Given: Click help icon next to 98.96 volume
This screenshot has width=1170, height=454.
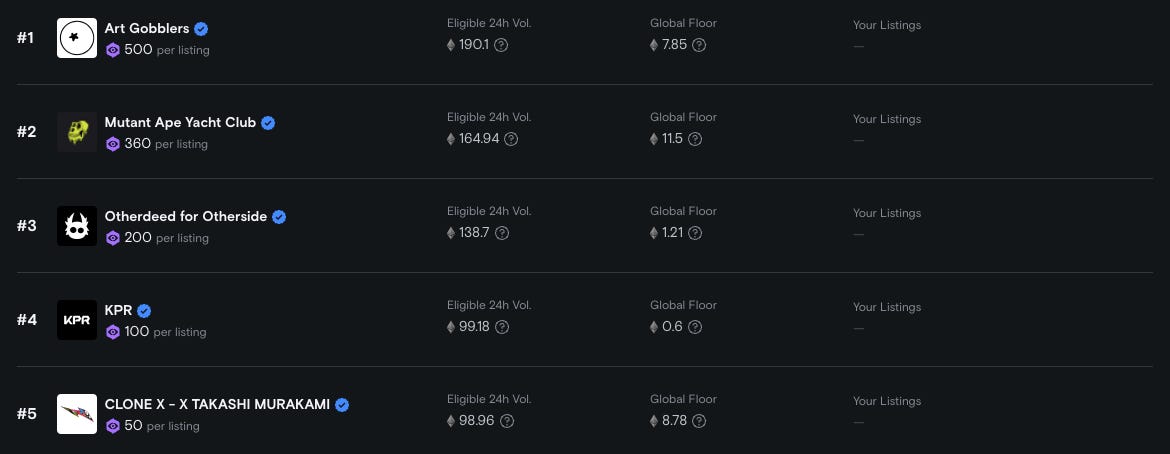Looking at the screenshot, I should pyautogui.click(x=507, y=421).
